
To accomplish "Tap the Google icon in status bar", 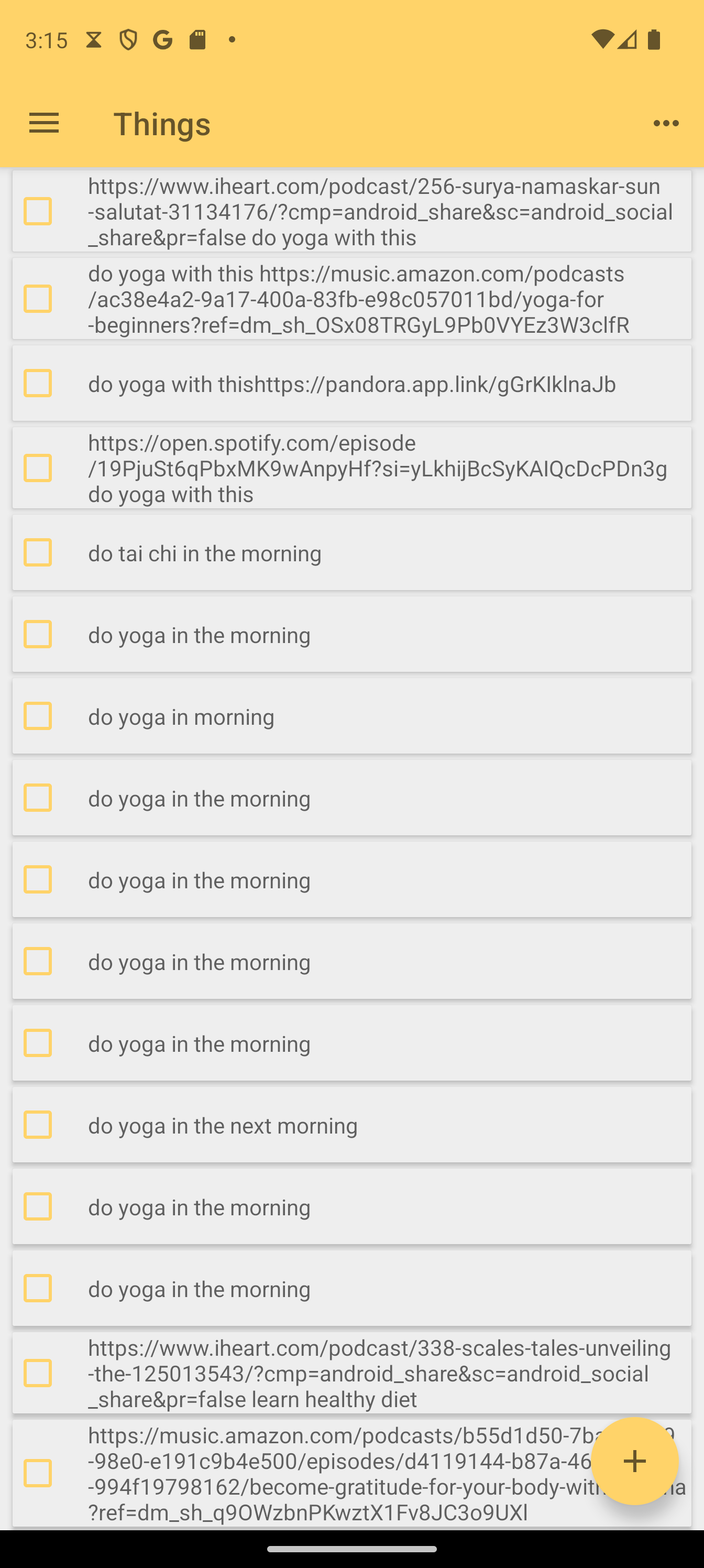I will pyautogui.click(x=162, y=40).
